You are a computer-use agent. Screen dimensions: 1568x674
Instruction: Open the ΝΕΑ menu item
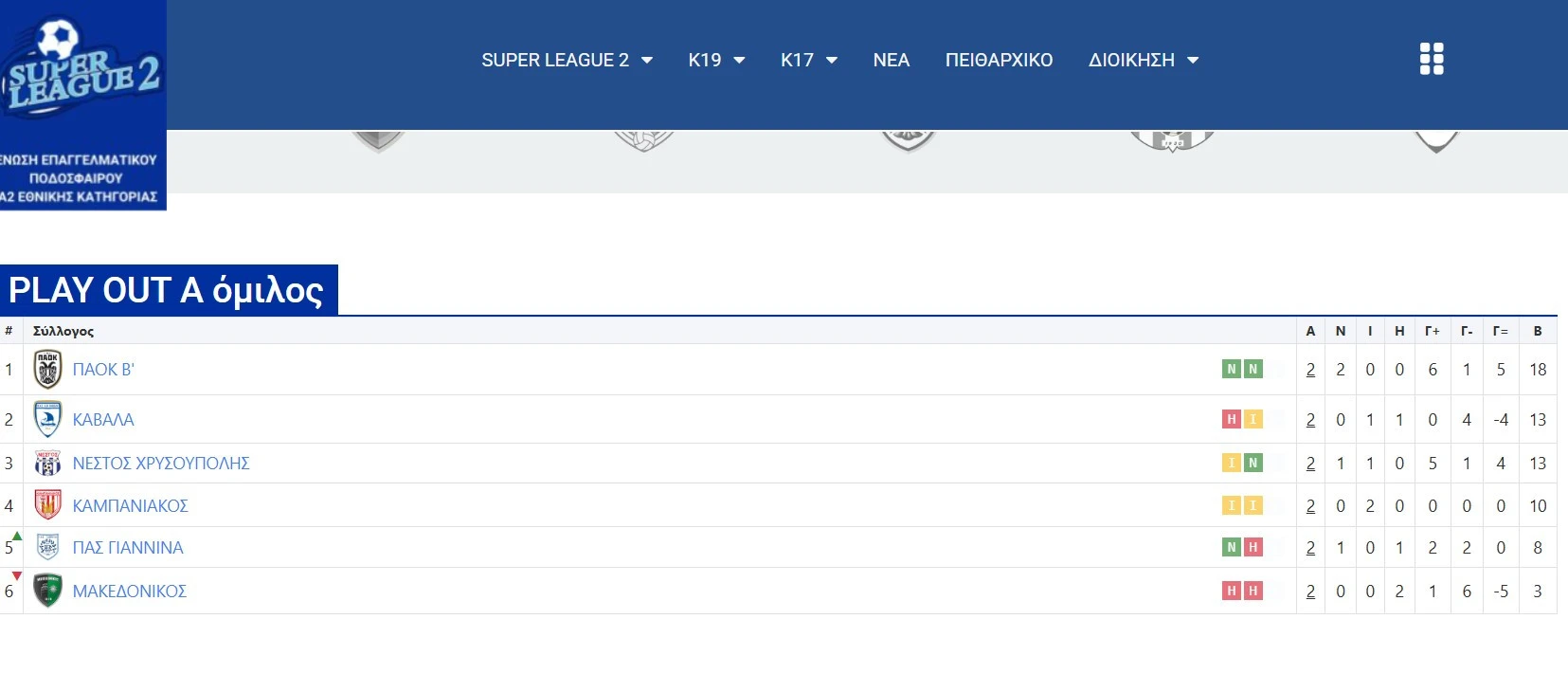[x=891, y=60]
